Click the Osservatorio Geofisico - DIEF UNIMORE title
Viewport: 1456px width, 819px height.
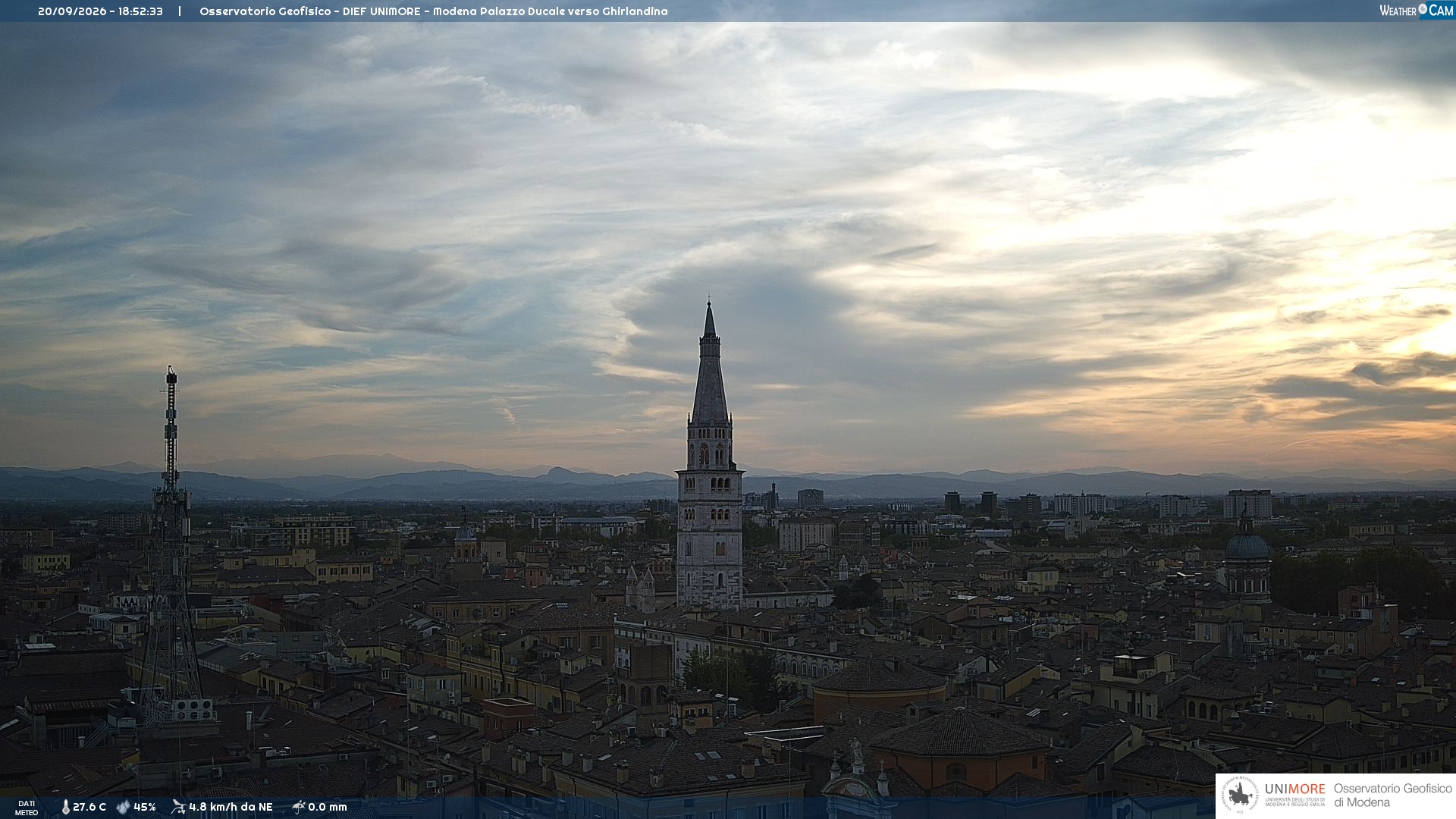309,11
